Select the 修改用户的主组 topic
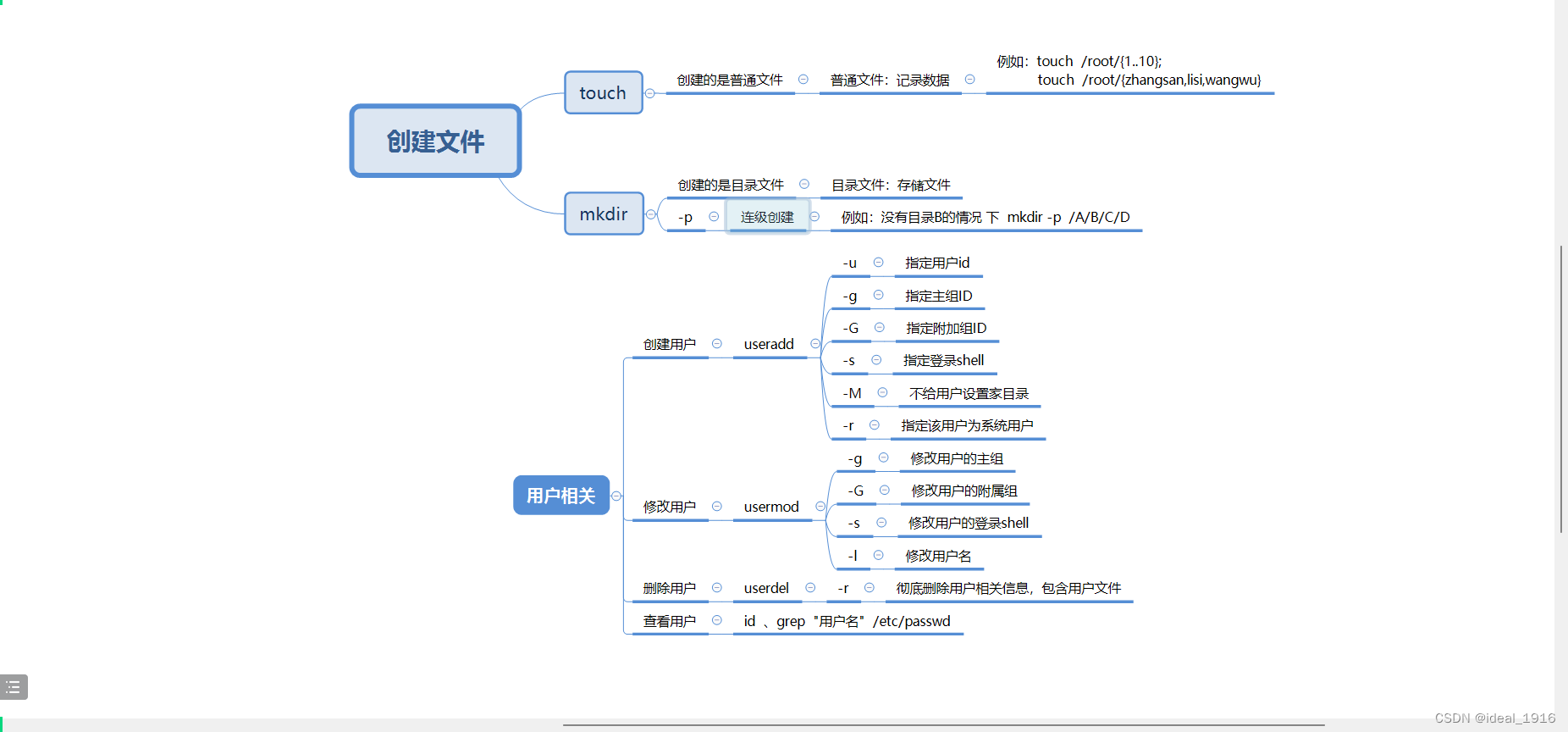The height and width of the screenshot is (732, 1568). [x=957, y=458]
